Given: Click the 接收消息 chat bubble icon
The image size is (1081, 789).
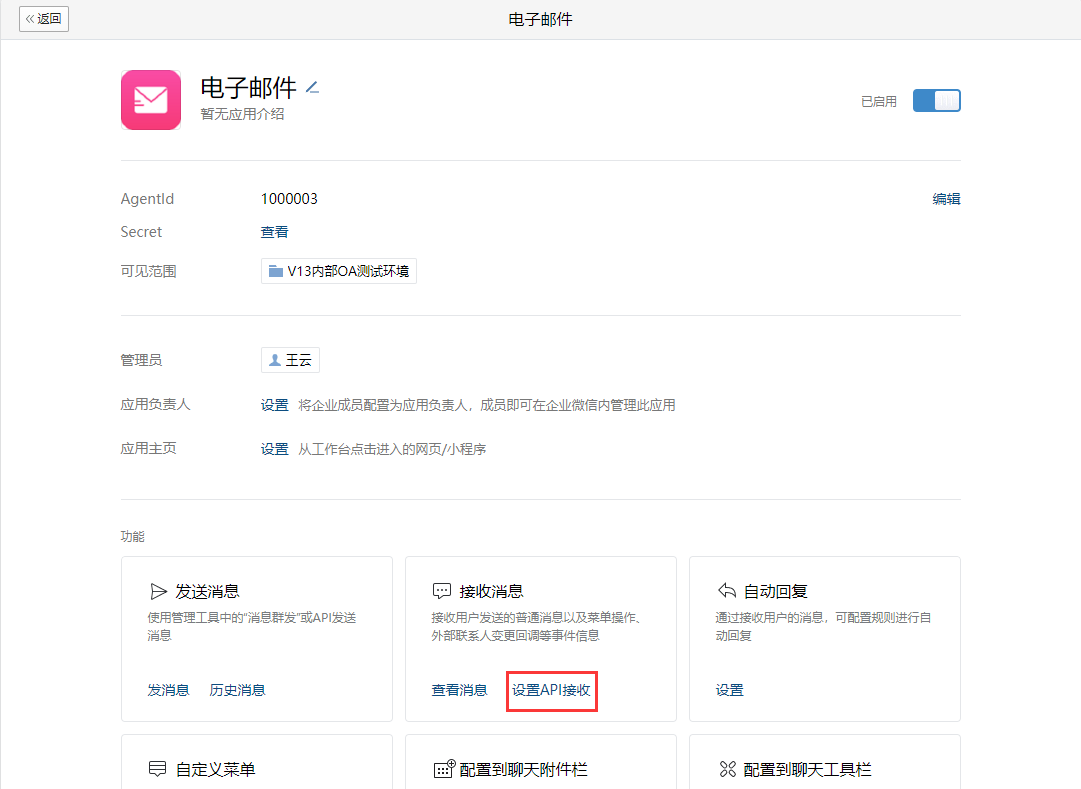Looking at the screenshot, I should pos(442,591).
